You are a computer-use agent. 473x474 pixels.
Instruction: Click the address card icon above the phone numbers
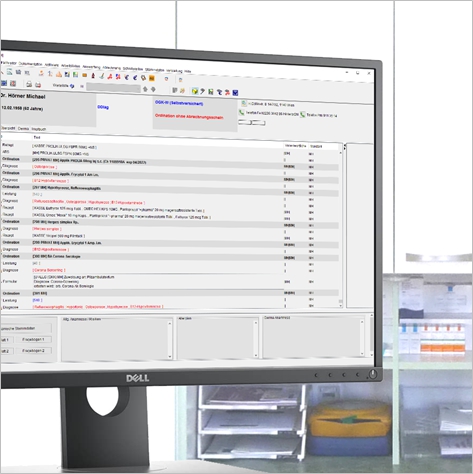point(244,103)
